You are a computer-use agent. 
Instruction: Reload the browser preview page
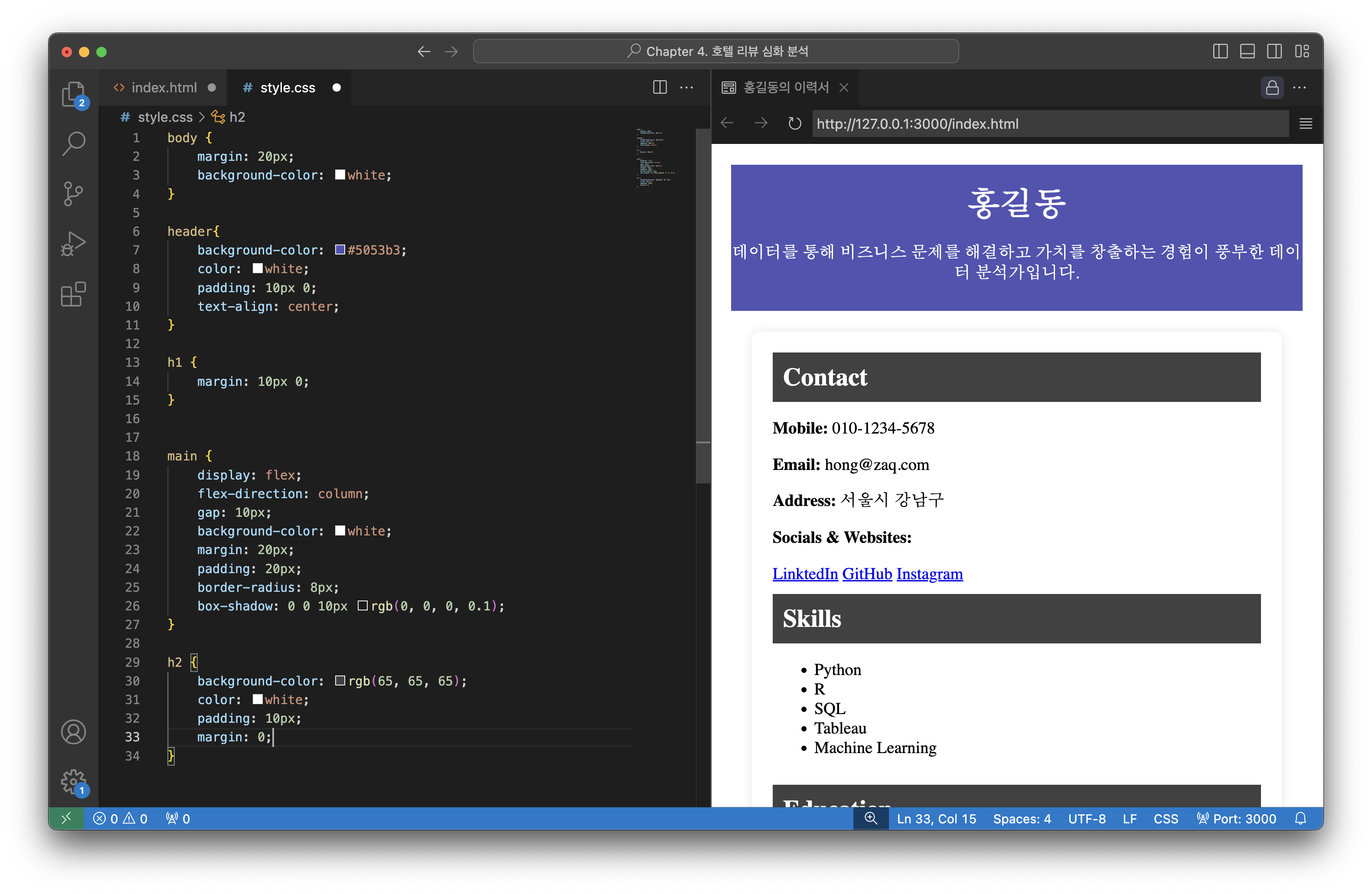(794, 124)
